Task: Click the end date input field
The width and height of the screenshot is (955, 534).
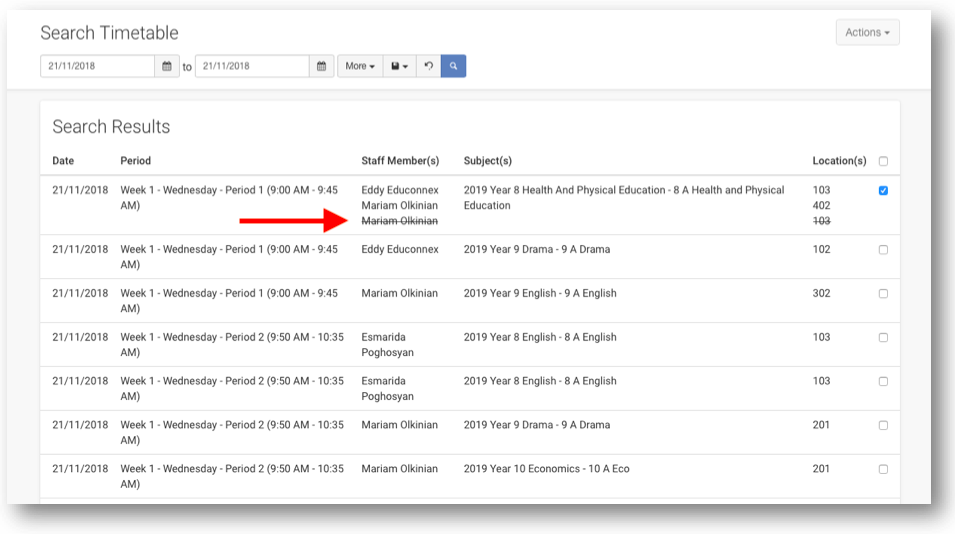Action: click(x=252, y=66)
